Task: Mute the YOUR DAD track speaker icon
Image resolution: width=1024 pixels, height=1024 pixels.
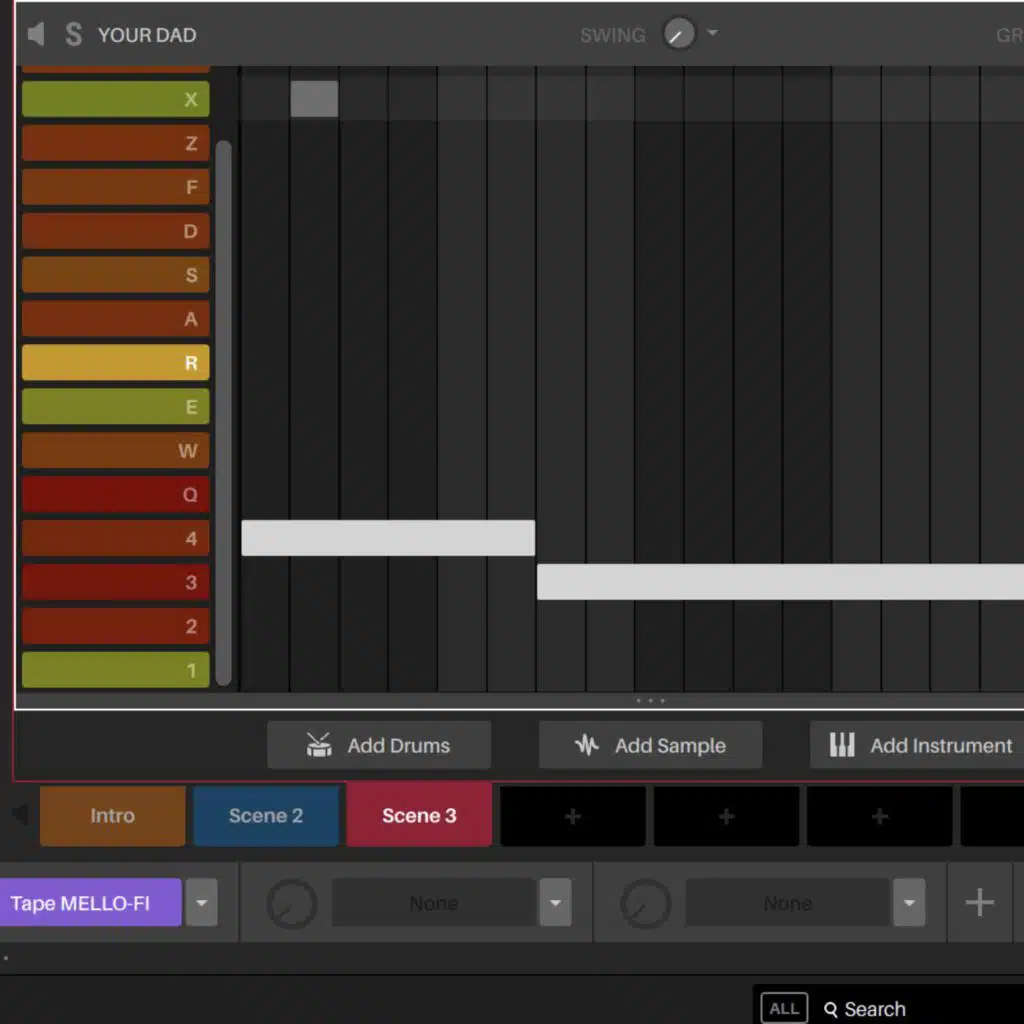Action: 36,34
